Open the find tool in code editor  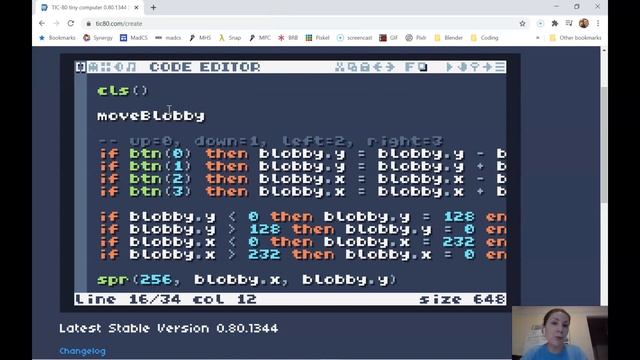tap(475, 67)
